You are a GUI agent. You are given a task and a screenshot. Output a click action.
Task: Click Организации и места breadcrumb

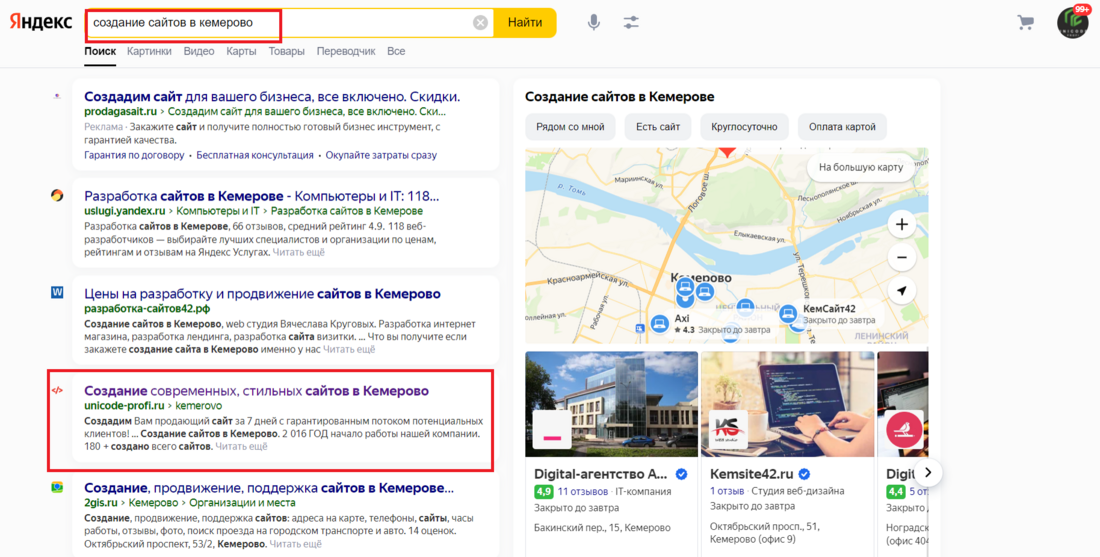pyautogui.click(x=242, y=503)
